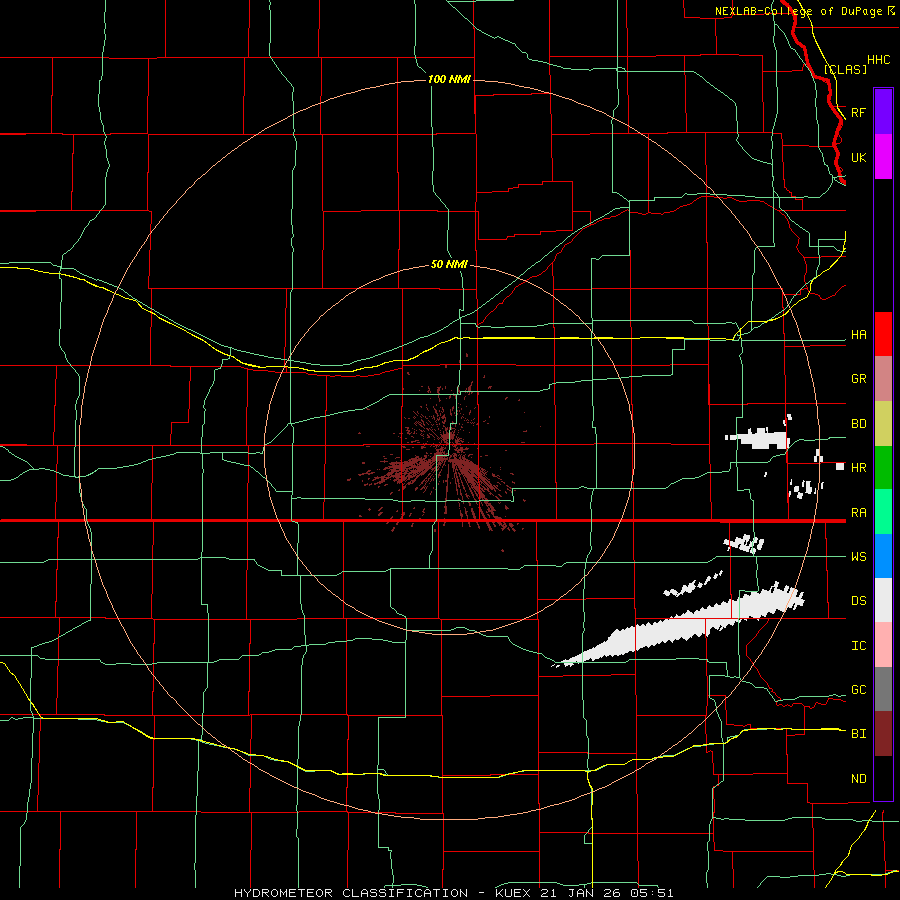Click the DS legend label
Image resolution: width=900 pixels, height=900 pixels.
(x=859, y=601)
